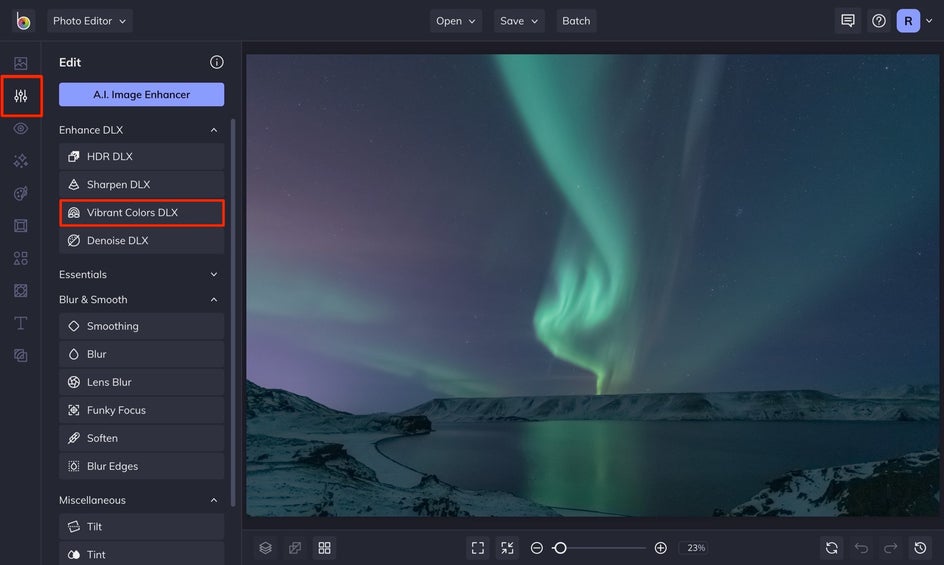The width and height of the screenshot is (944, 565).
Task: Open the Photo Editor dropdown
Action: [x=89, y=20]
